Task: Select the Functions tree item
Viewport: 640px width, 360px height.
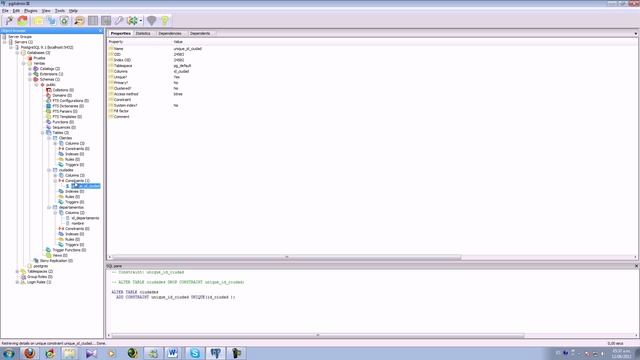Action: (x=63, y=122)
